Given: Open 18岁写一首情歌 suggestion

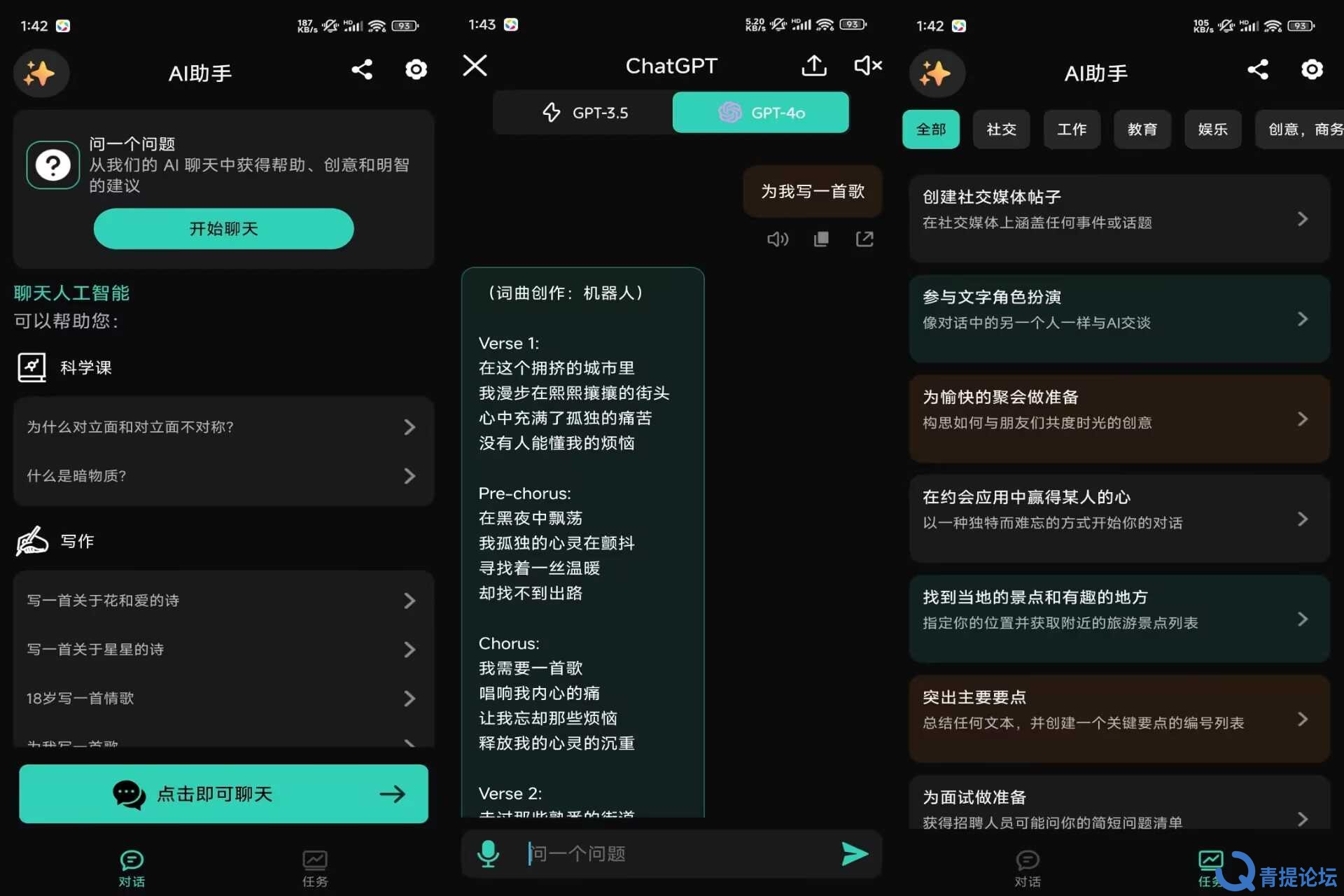Looking at the screenshot, I should click(223, 699).
